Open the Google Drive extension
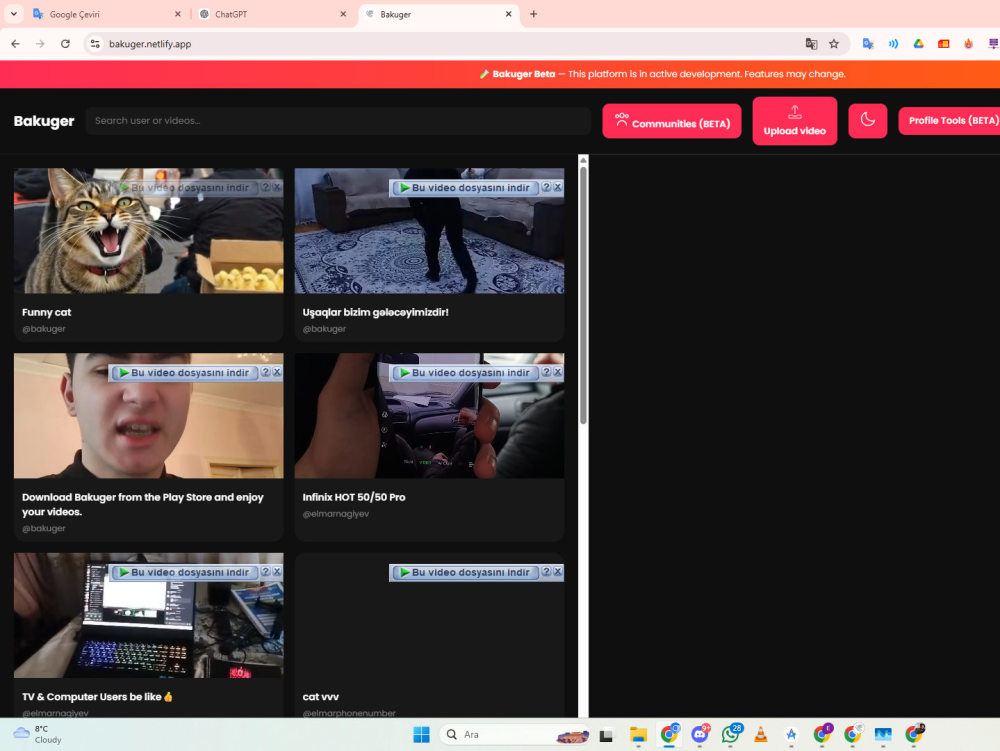 918,44
